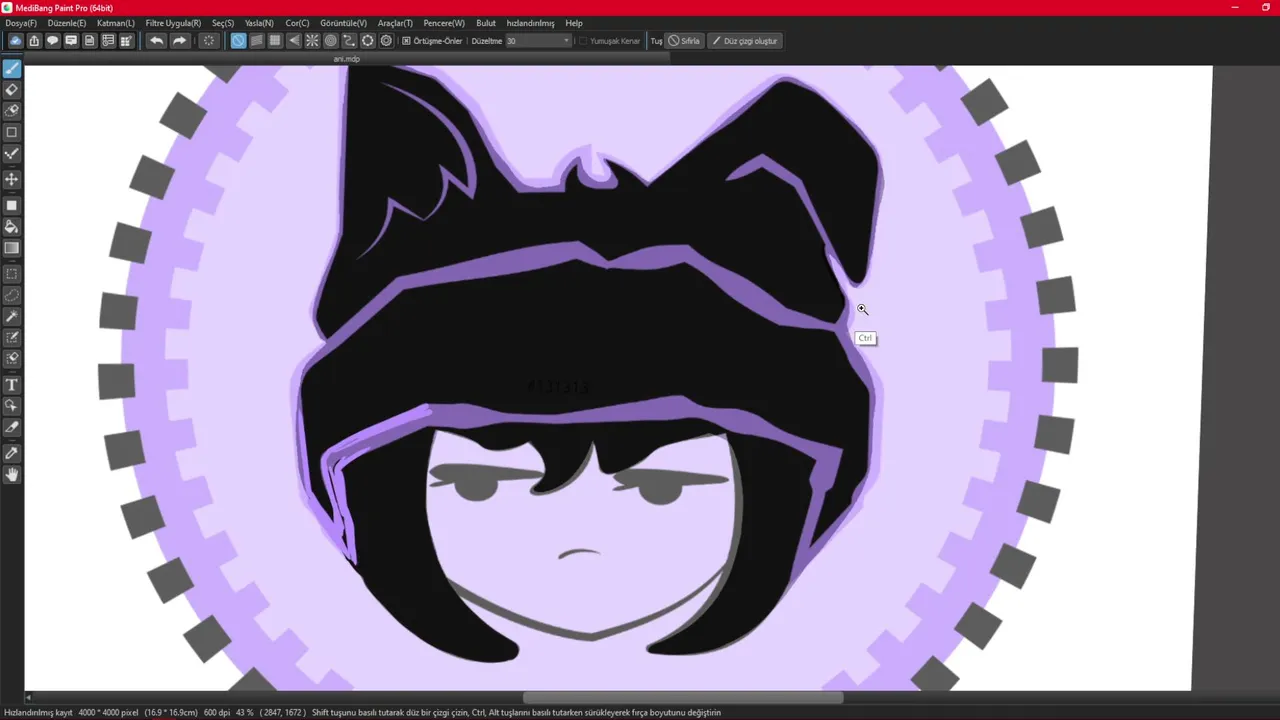Screen dimensions: 1280x720
Task: Select the Operation tool below Text
Action: [12, 405]
